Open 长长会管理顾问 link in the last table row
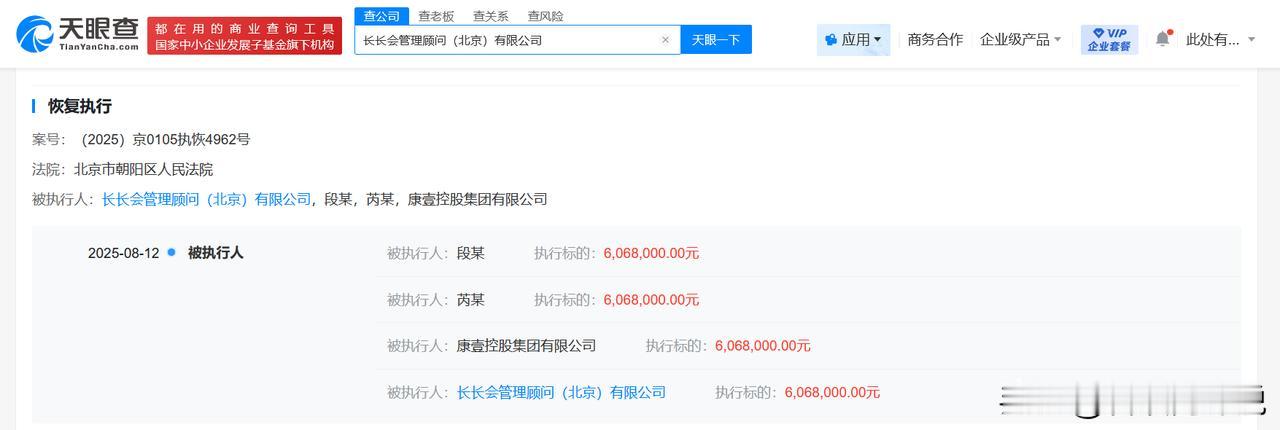The height and width of the screenshot is (430, 1280). tap(561, 392)
